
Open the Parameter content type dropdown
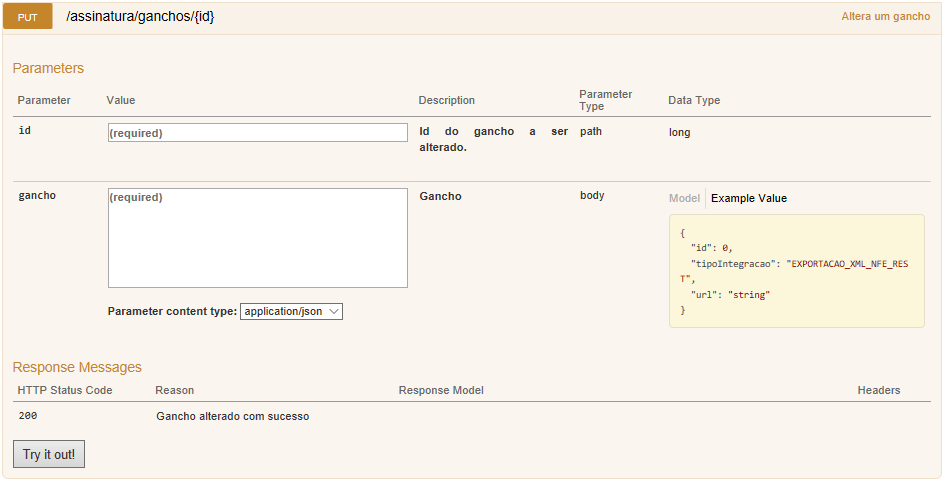point(291,311)
